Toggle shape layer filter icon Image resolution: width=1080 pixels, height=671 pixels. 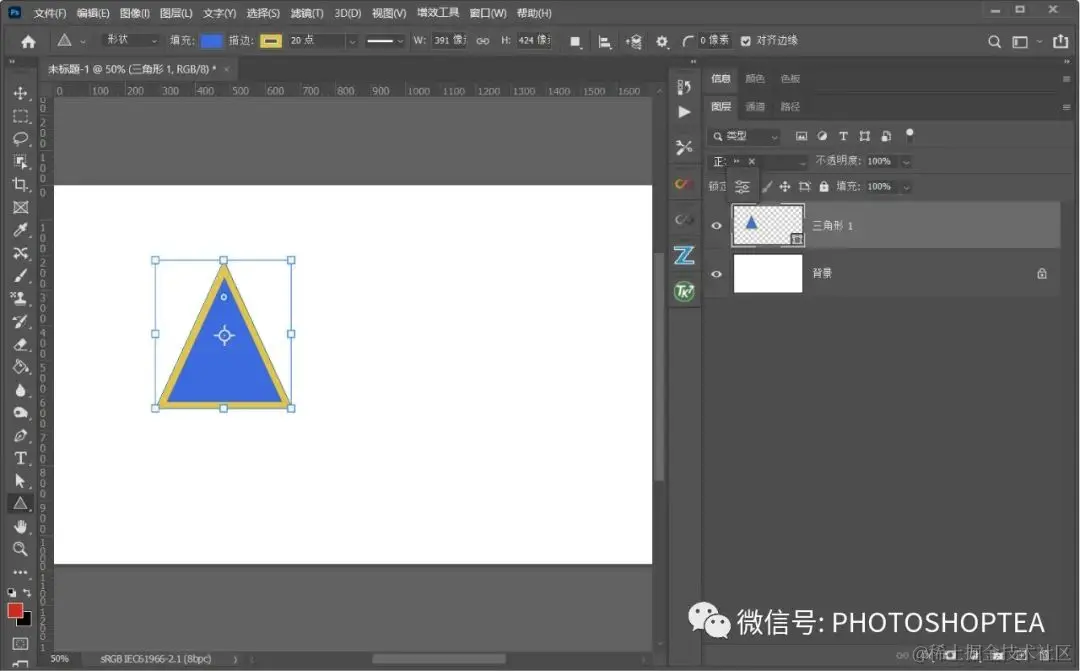pos(864,136)
